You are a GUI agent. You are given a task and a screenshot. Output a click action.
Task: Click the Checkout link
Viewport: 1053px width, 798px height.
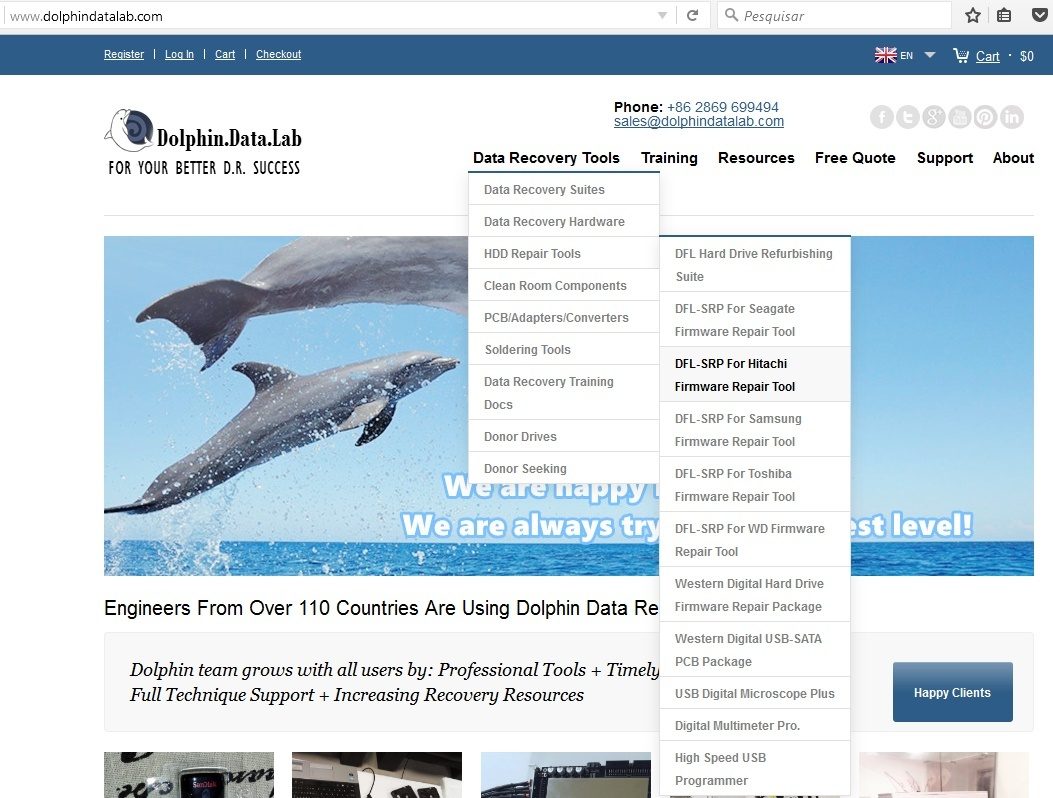pos(278,54)
